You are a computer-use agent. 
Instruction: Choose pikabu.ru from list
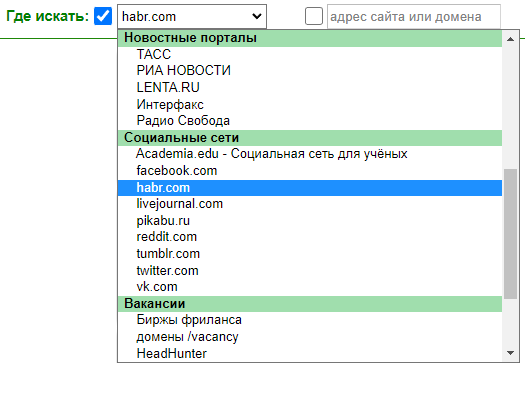coord(310,221)
